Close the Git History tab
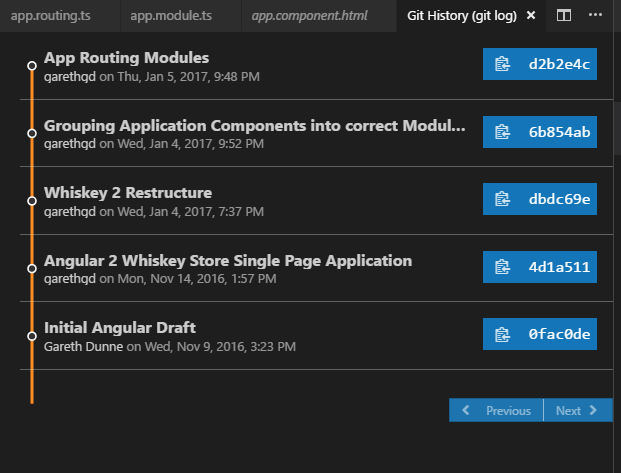This screenshot has width=621, height=473. pos(531,16)
